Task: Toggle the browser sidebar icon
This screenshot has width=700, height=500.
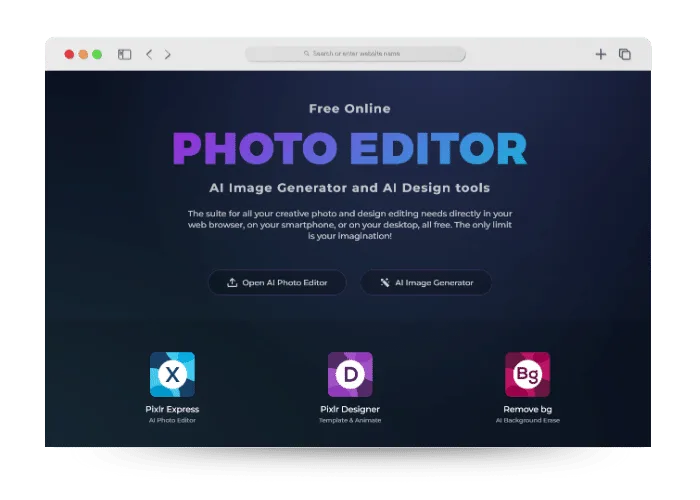Action: [x=125, y=54]
